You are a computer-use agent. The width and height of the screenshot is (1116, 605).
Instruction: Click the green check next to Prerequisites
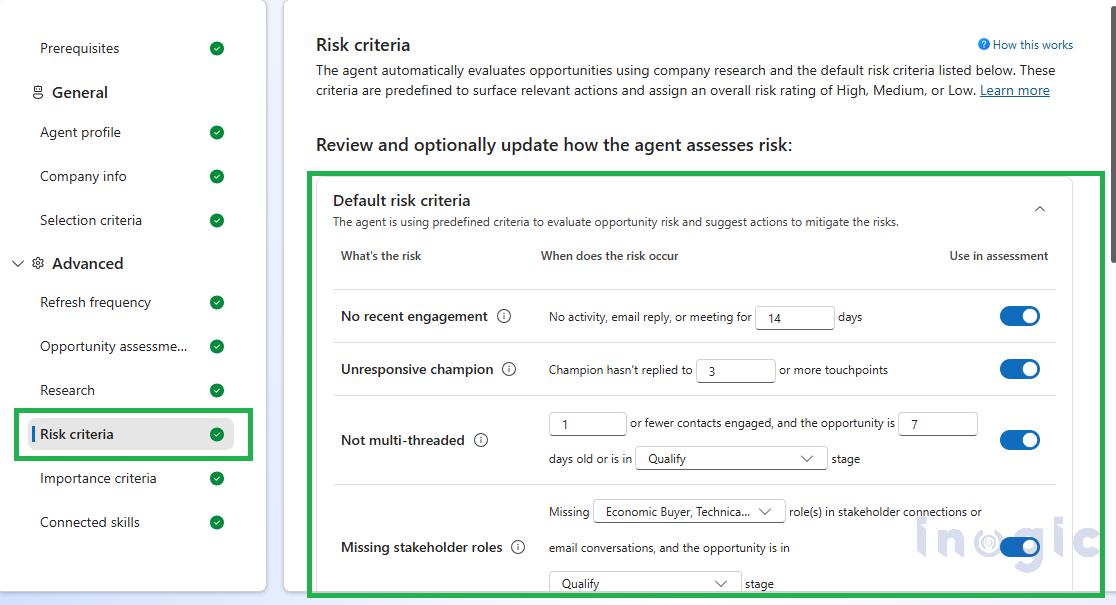pos(217,48)
